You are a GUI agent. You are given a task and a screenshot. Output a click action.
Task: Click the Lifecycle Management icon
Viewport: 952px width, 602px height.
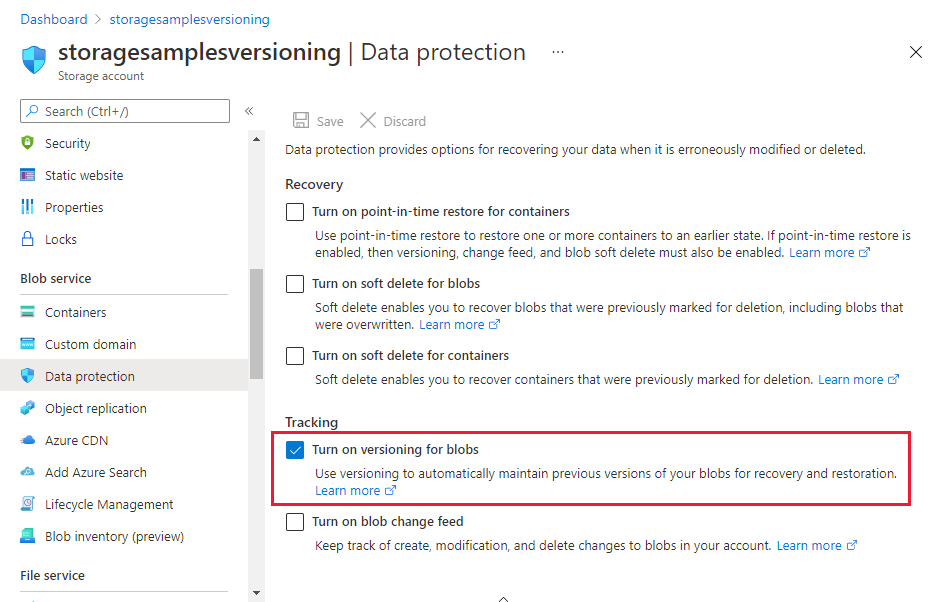tap(27, 504)
